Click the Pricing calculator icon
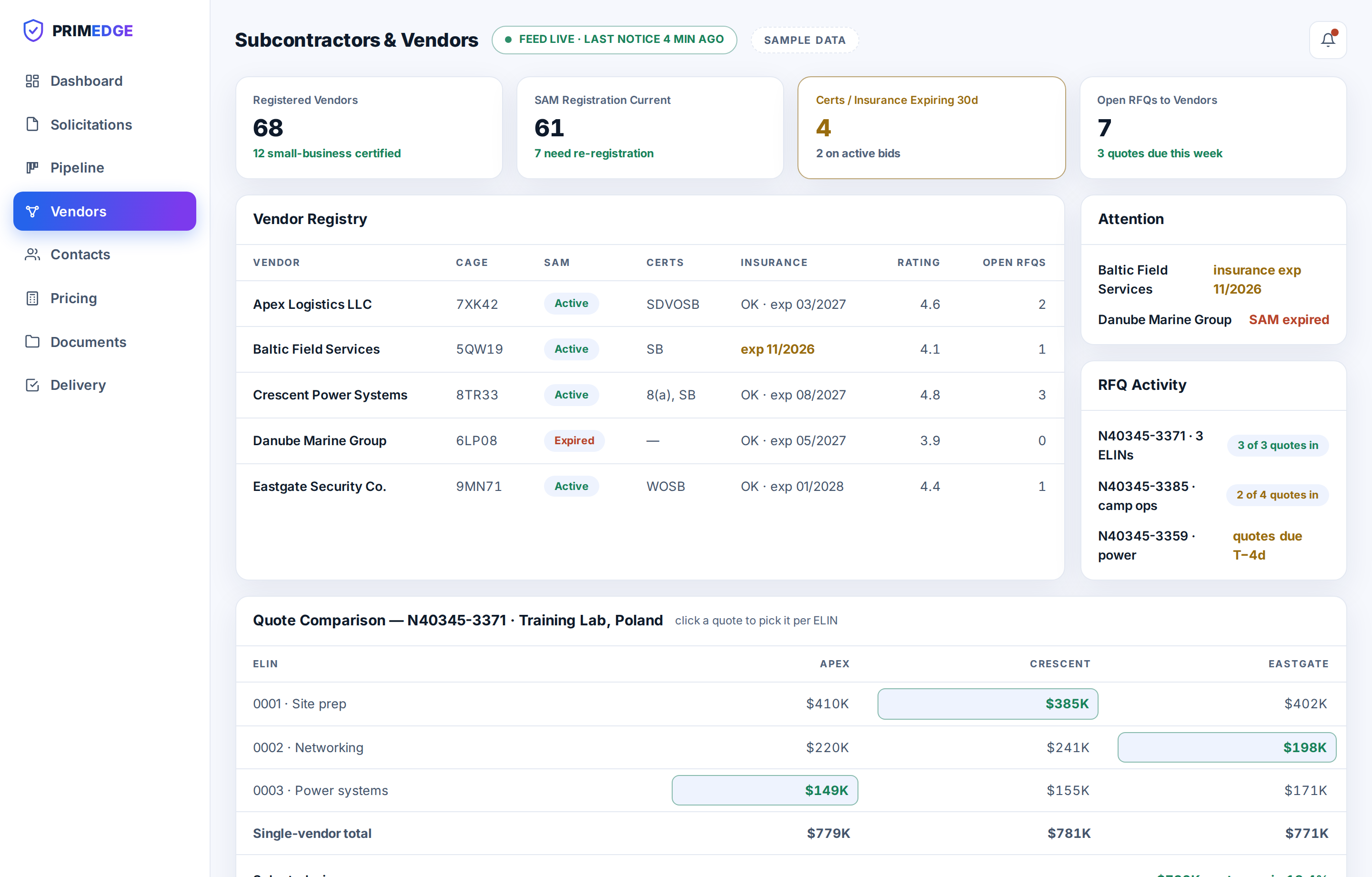 (x=32, y=298)
